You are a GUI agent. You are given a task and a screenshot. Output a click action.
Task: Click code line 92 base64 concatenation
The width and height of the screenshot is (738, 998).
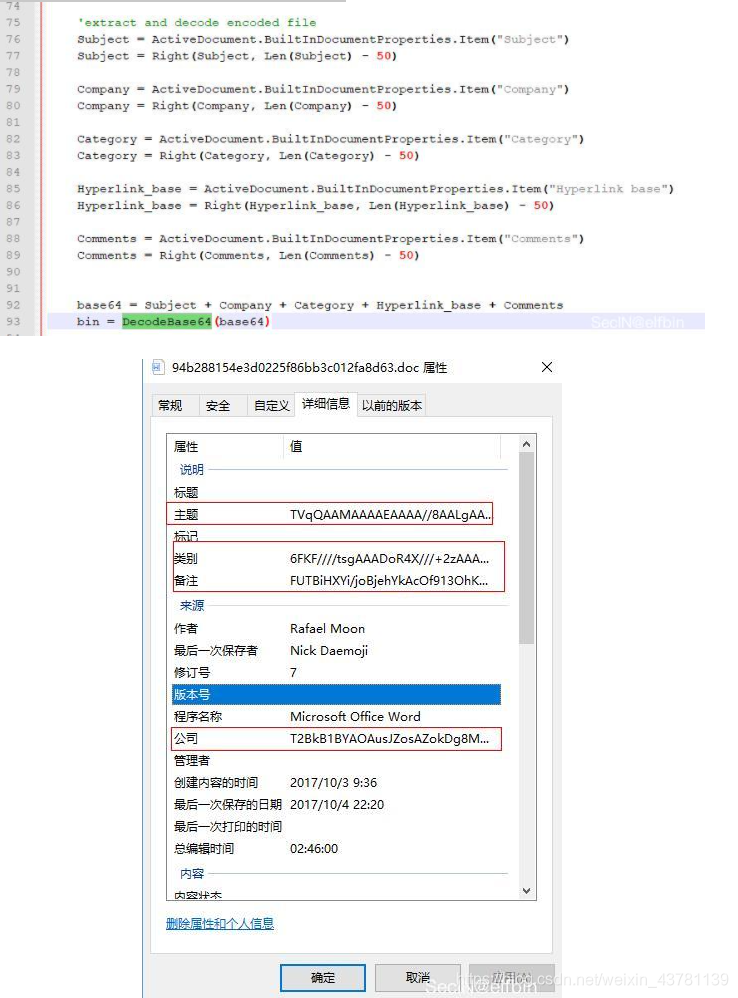[x=320, y=305]
